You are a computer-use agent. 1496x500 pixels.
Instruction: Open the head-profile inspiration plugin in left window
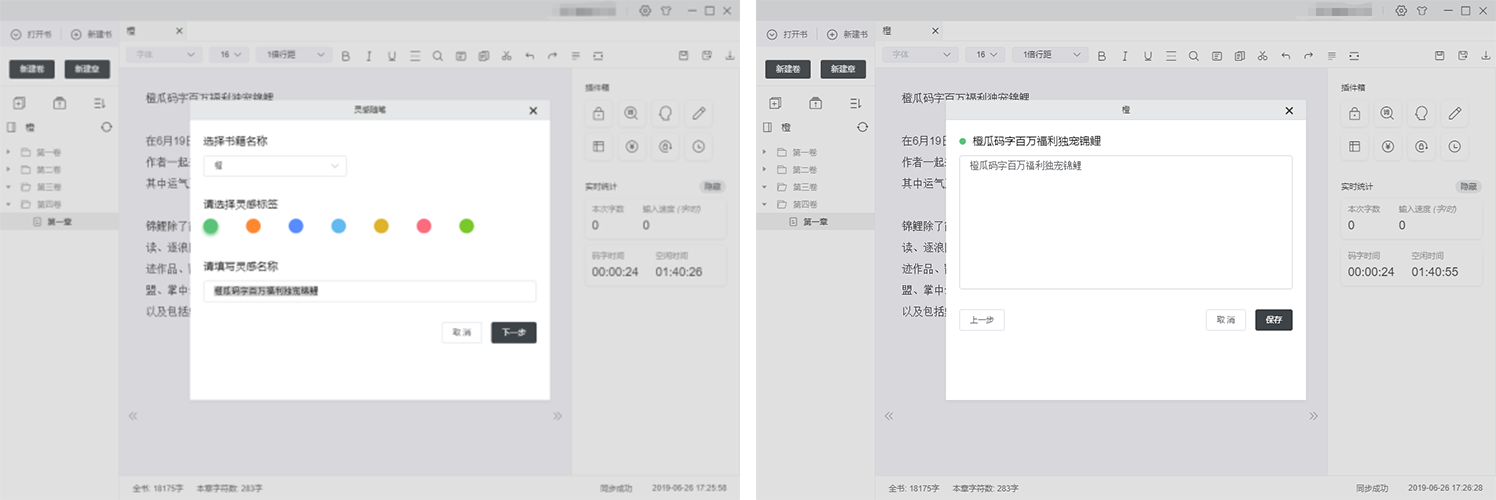(x=665, y=113)
